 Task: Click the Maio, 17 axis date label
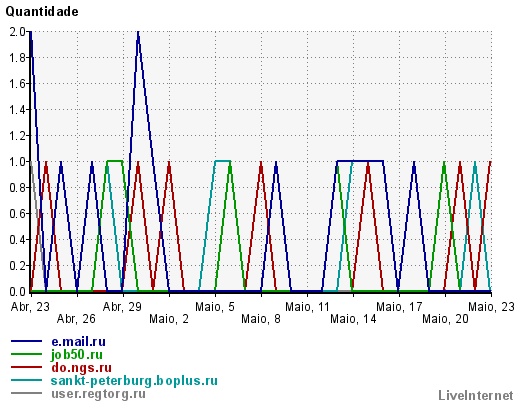click(399, 306)
